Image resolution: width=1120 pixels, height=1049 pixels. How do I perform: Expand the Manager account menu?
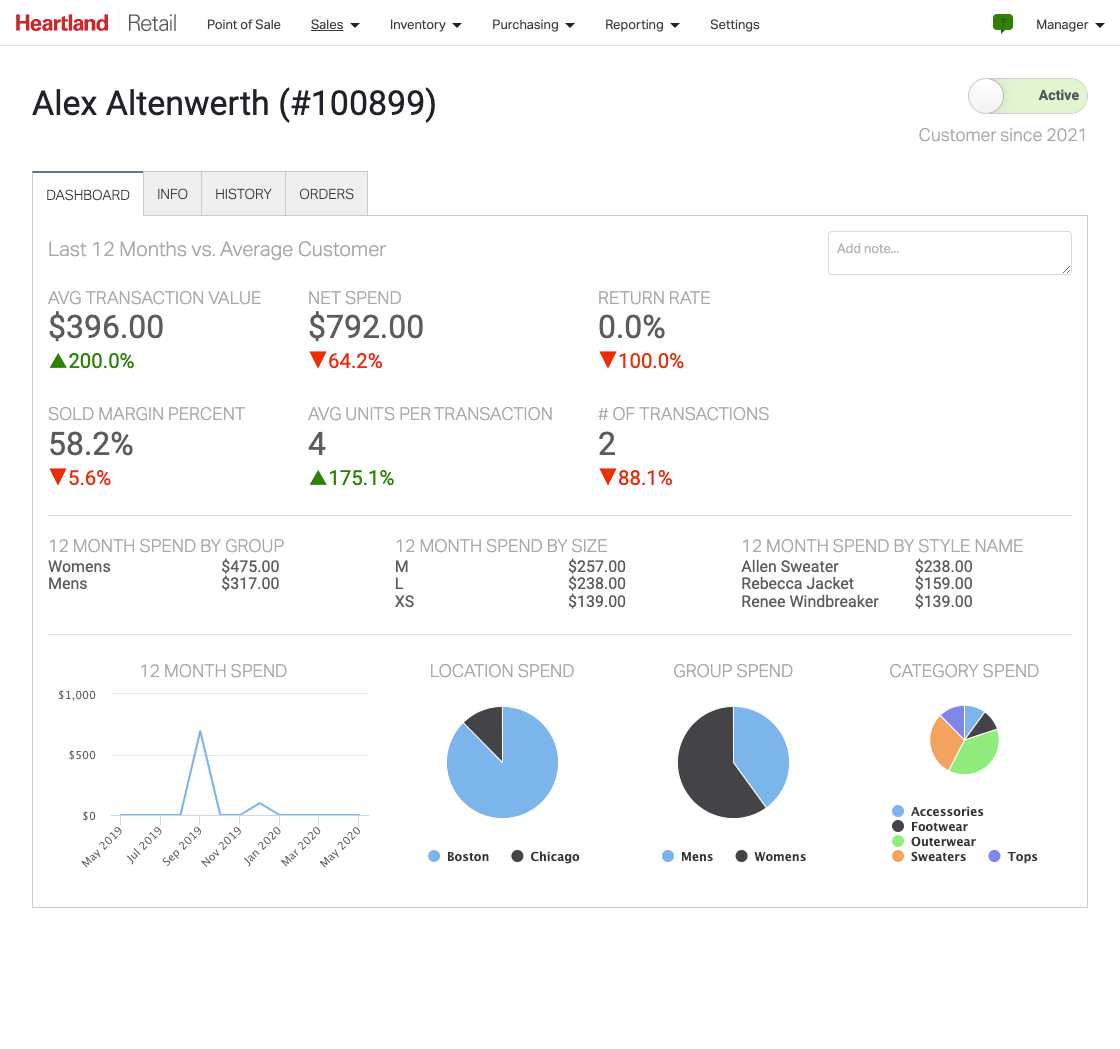point(1069,25)
